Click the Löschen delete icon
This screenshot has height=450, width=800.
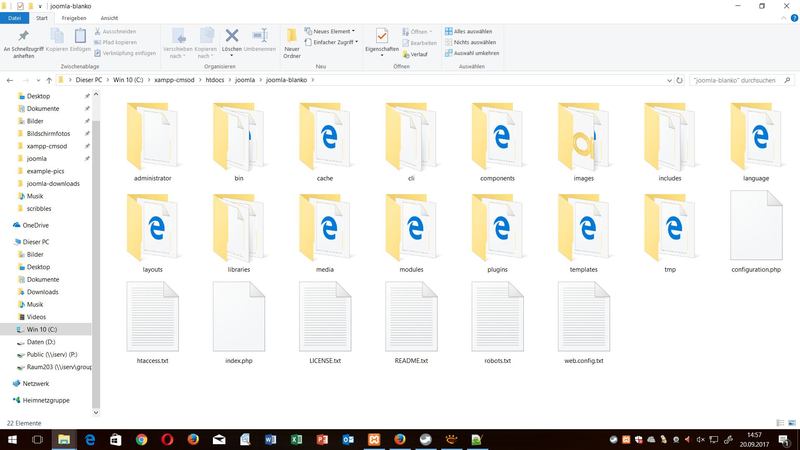pos(232,40)
